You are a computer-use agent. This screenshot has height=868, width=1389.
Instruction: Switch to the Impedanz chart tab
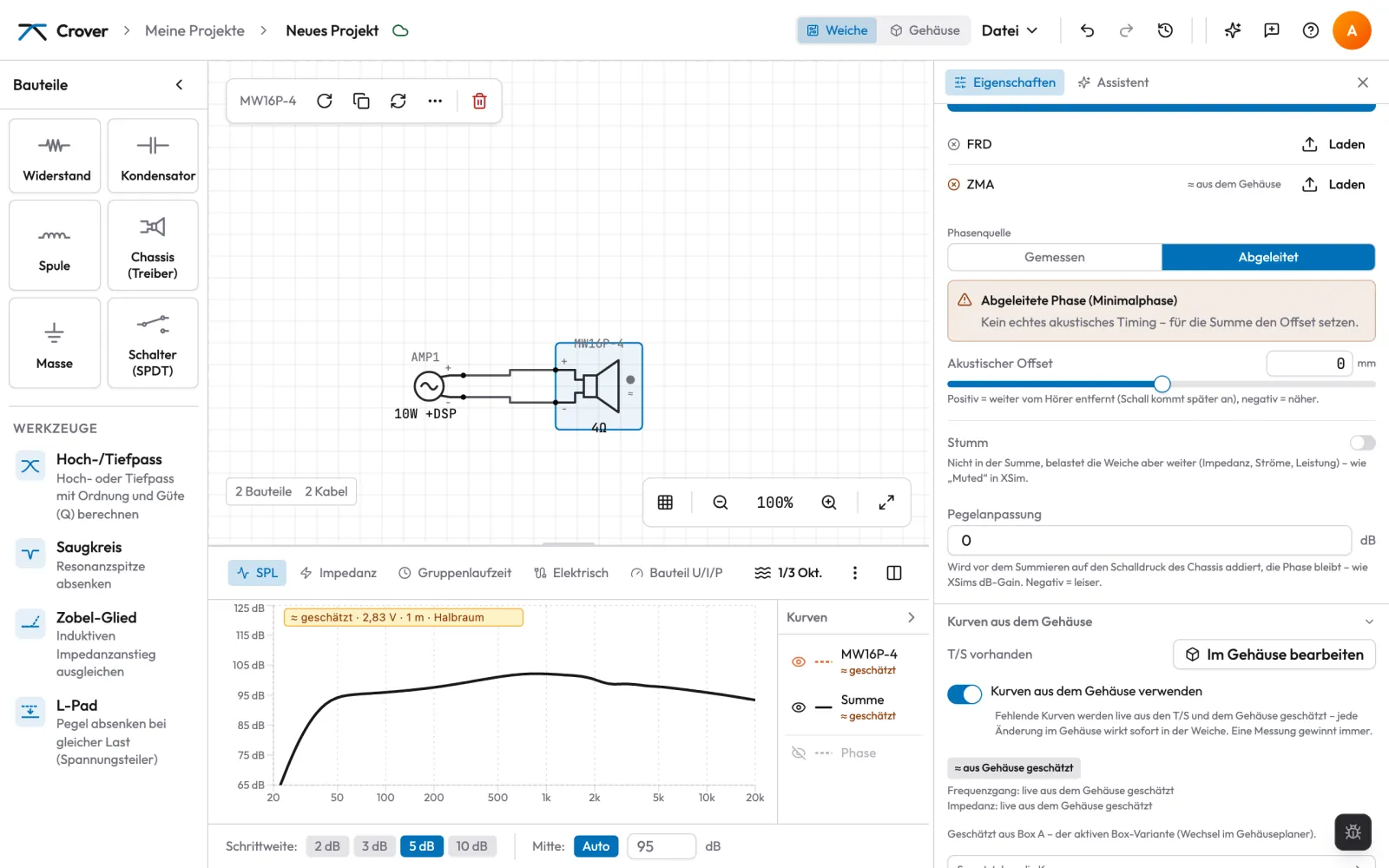(339, 573)
